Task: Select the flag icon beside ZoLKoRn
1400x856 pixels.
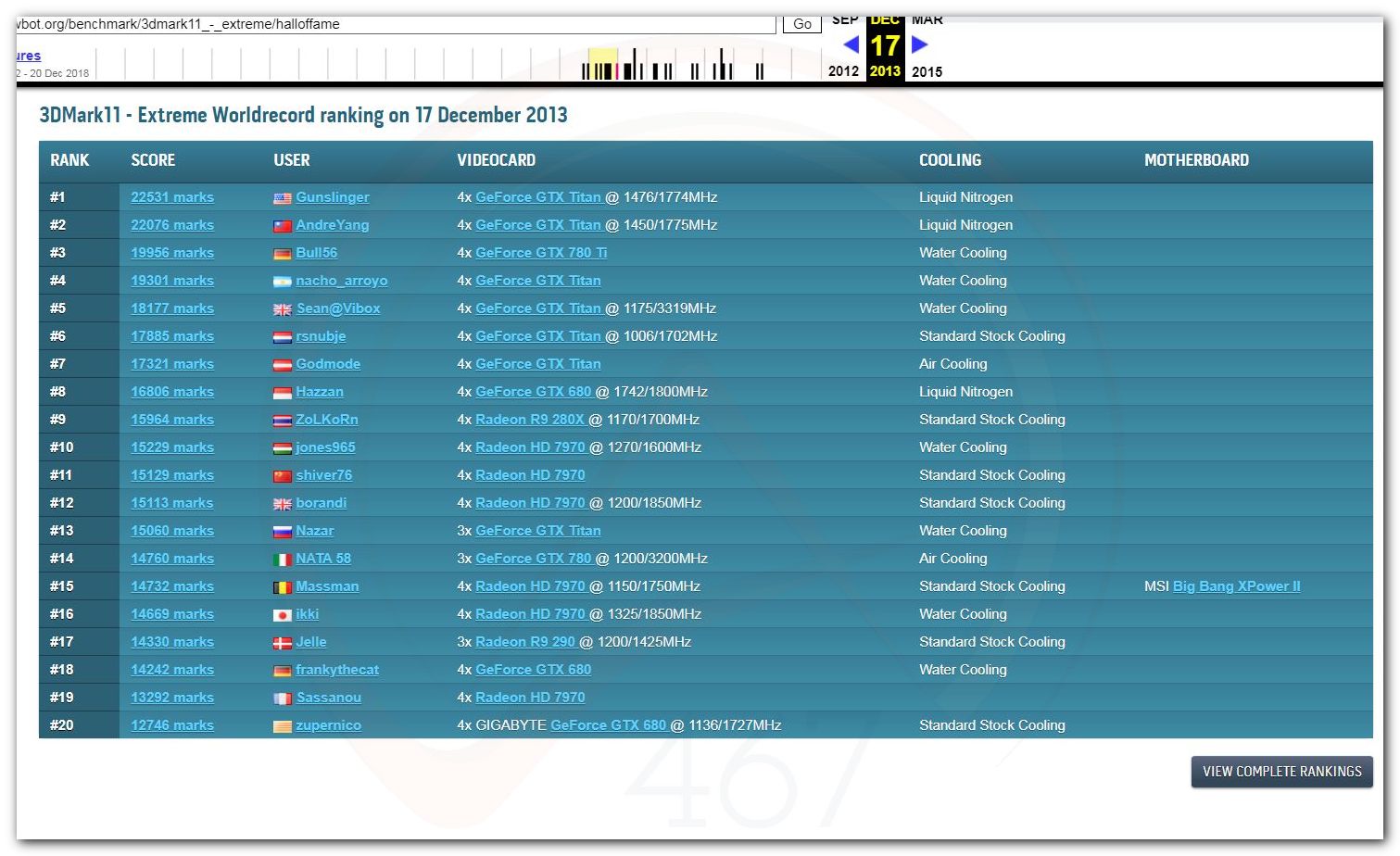Action: [x=283, y=421]
